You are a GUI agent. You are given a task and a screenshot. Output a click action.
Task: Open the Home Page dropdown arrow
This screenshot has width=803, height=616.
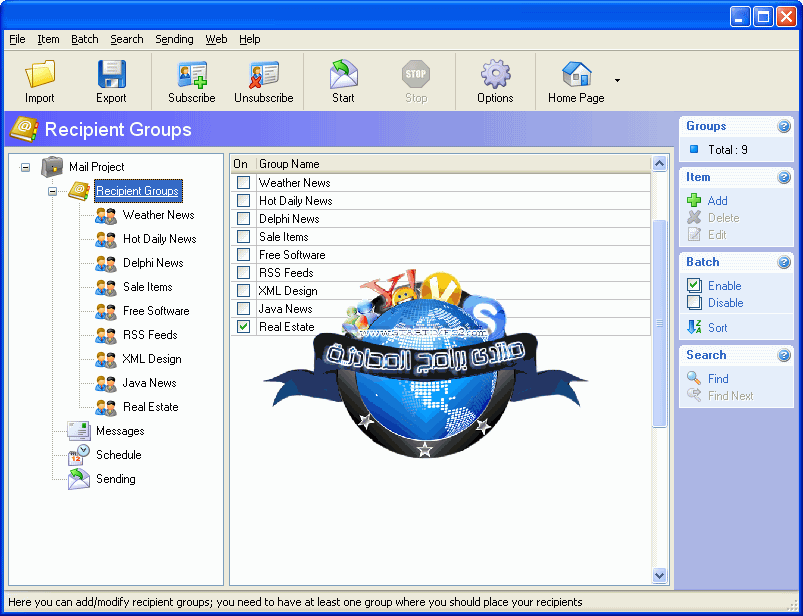coord(617,80)
